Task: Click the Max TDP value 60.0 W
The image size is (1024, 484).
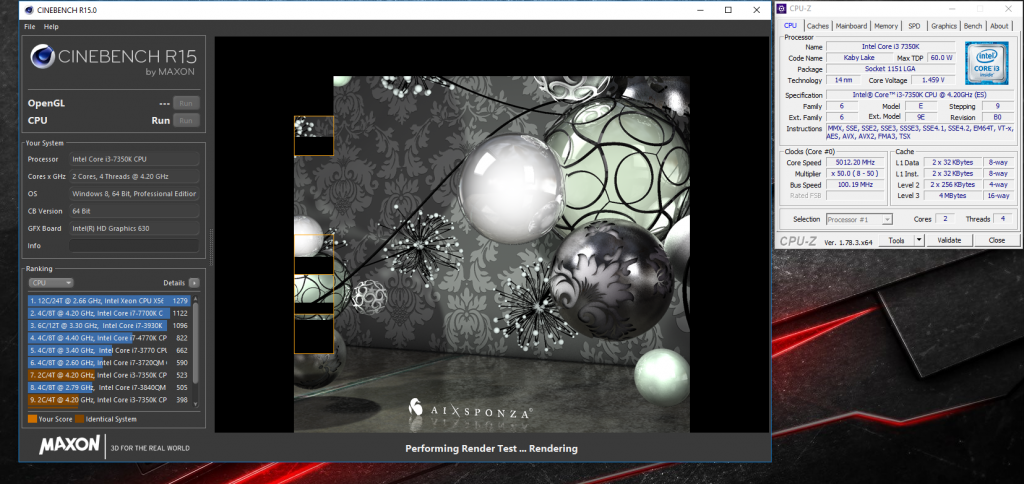Action: click(x=941, y=57)
